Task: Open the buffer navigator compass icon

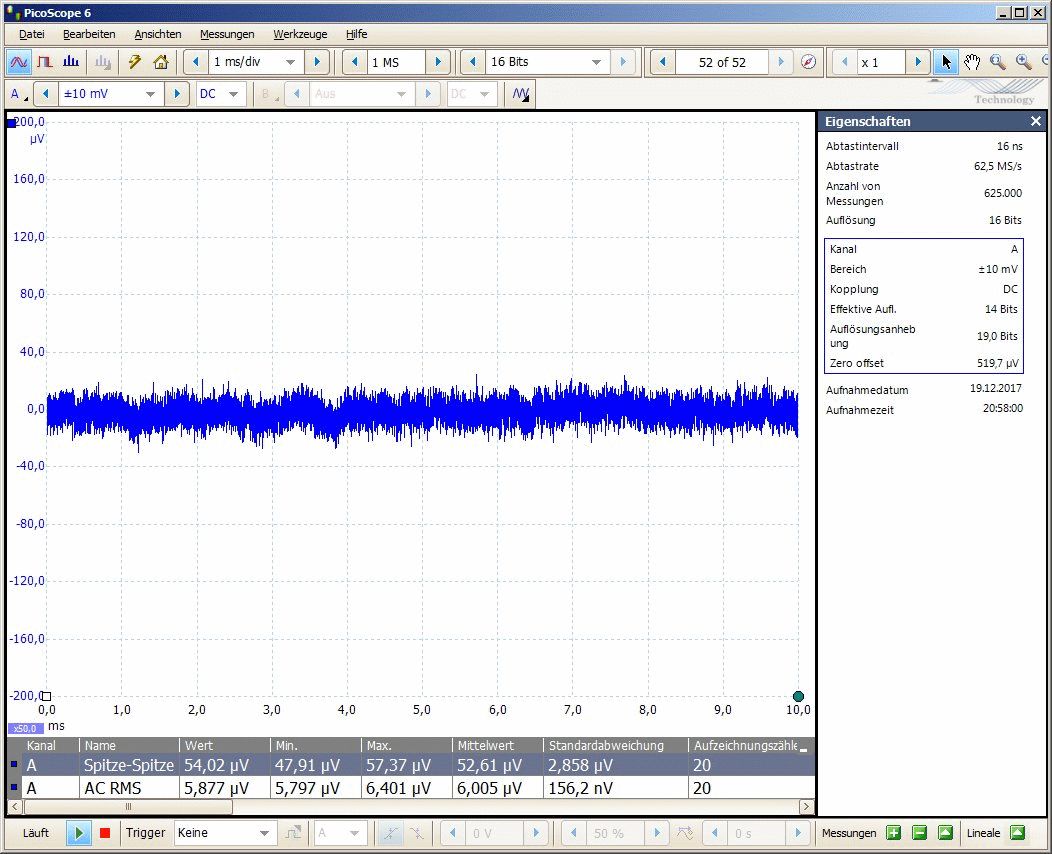Action: [x=809, y=62]
